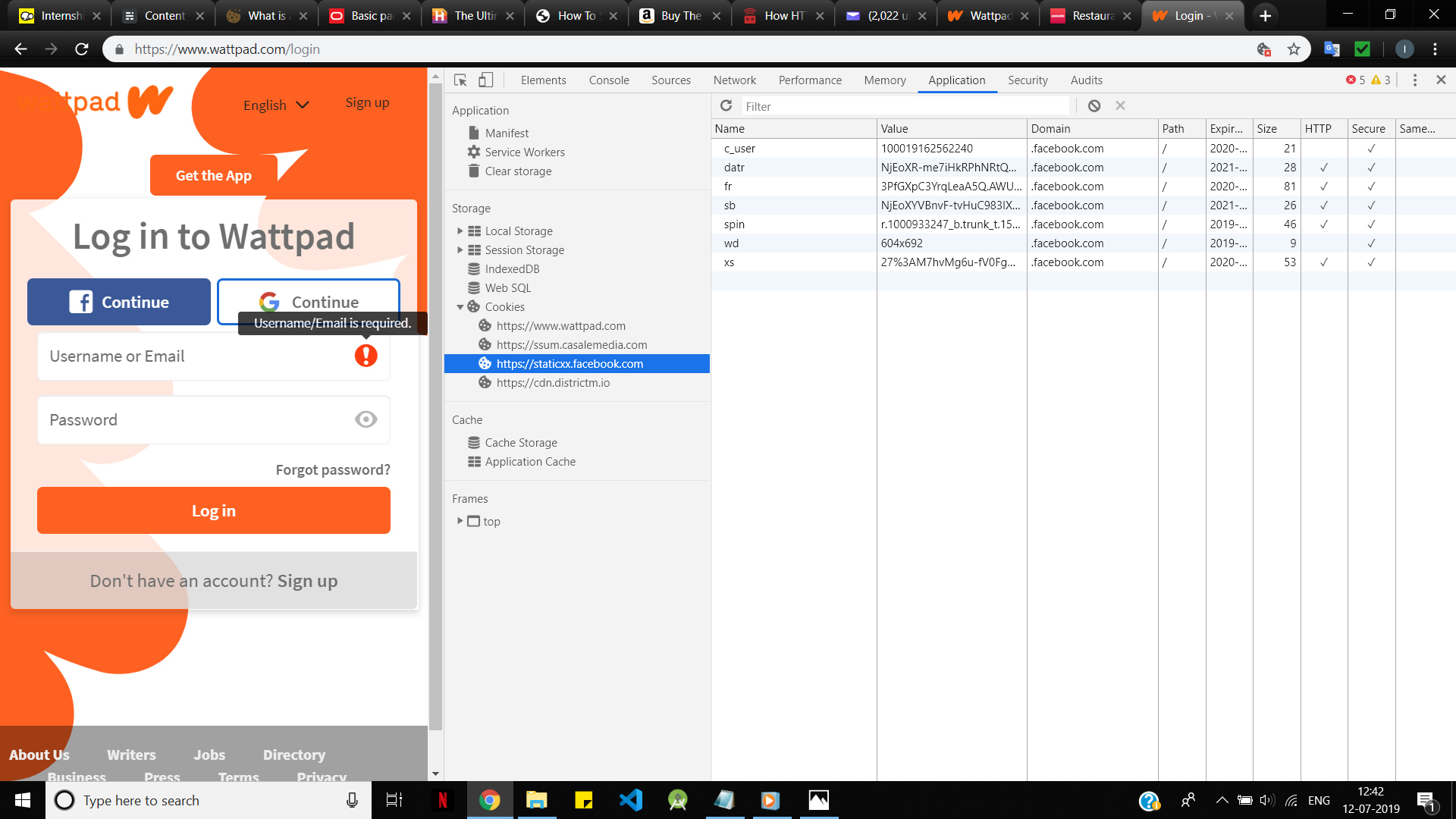The image size is (1456, 819).
Task: Click the Forgot password? link
Action: tap(333, 469)
